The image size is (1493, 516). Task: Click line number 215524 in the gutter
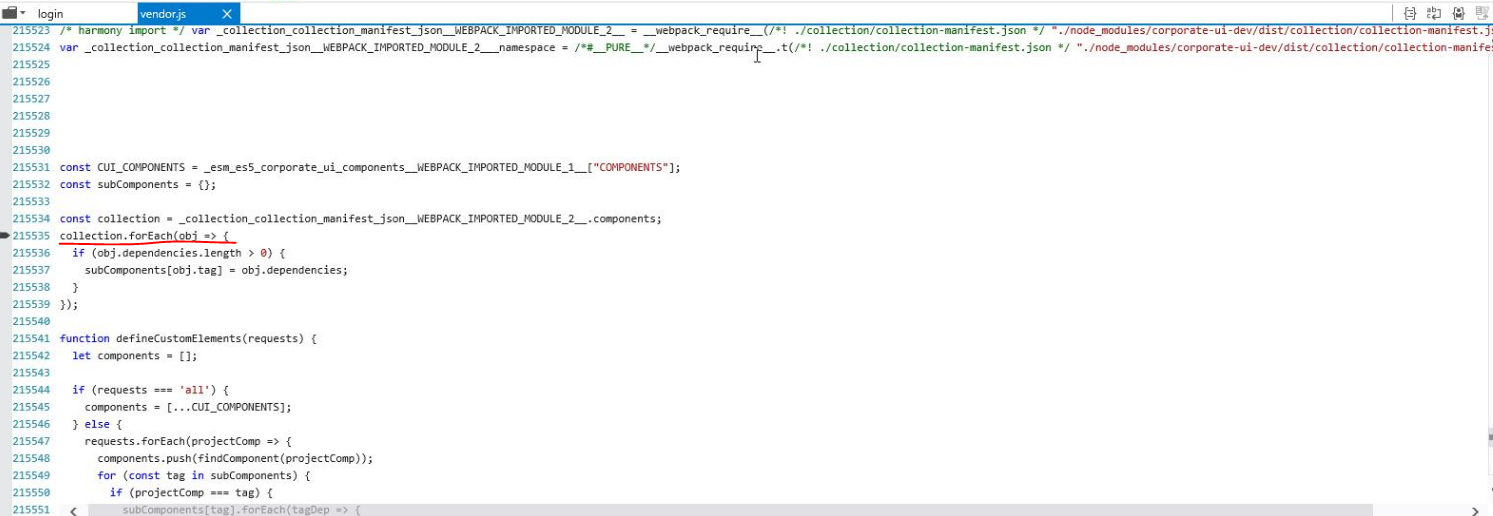point(31,48)
